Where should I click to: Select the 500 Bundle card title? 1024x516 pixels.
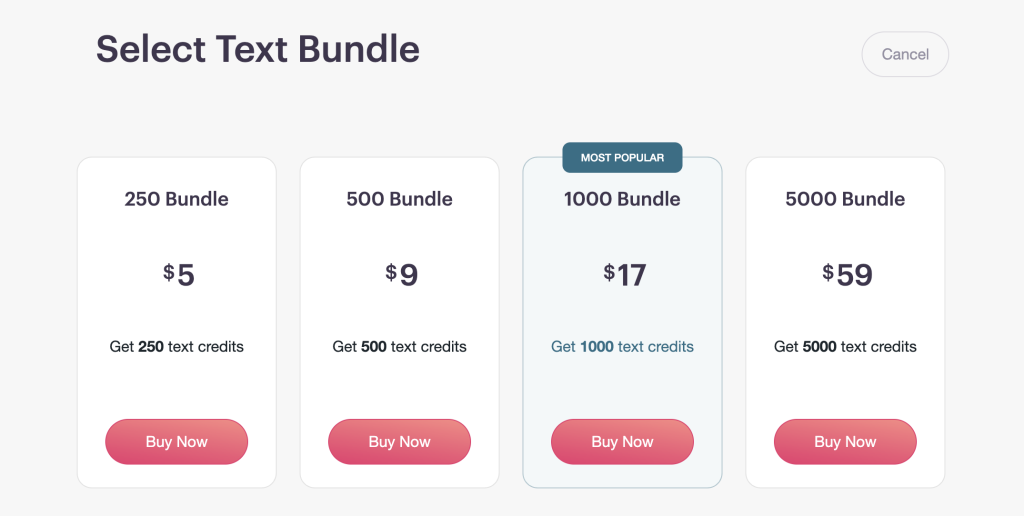(x=399, y=199)
